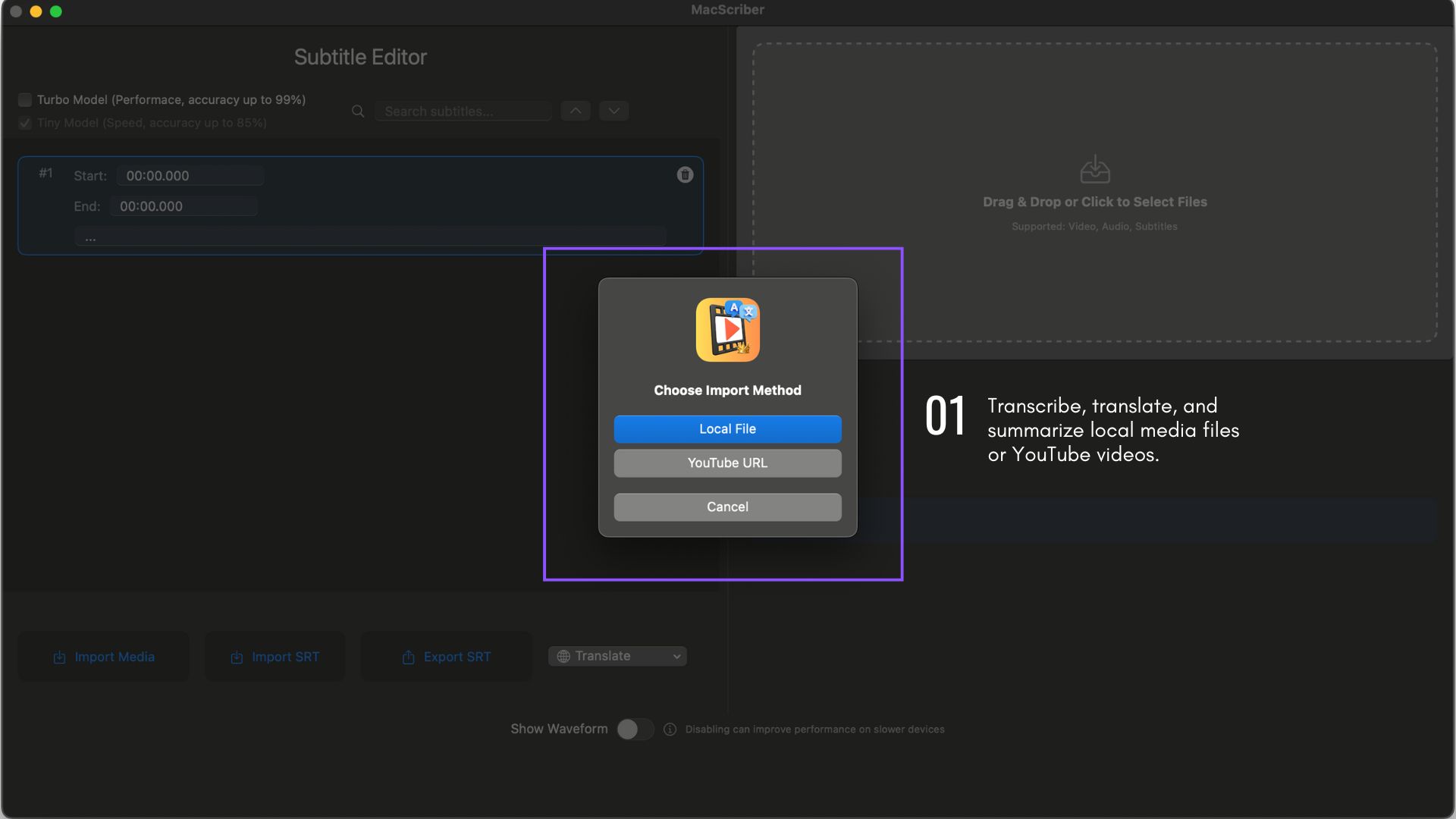Enable the Turbo Model checkbox

[x=25, y=100]
